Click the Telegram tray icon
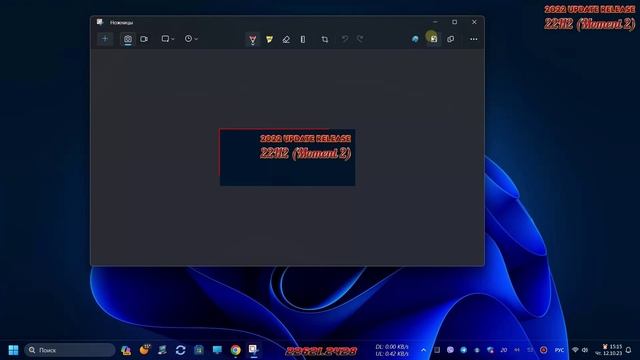Viewport: 640px width, 360px height. tap(464, 350)
